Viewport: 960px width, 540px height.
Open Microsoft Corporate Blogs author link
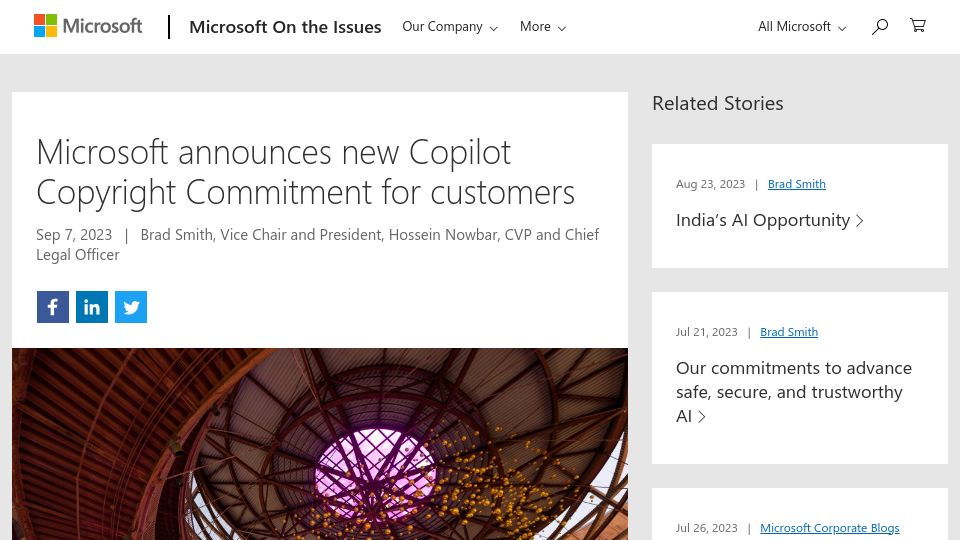click(x=830, y=528)
